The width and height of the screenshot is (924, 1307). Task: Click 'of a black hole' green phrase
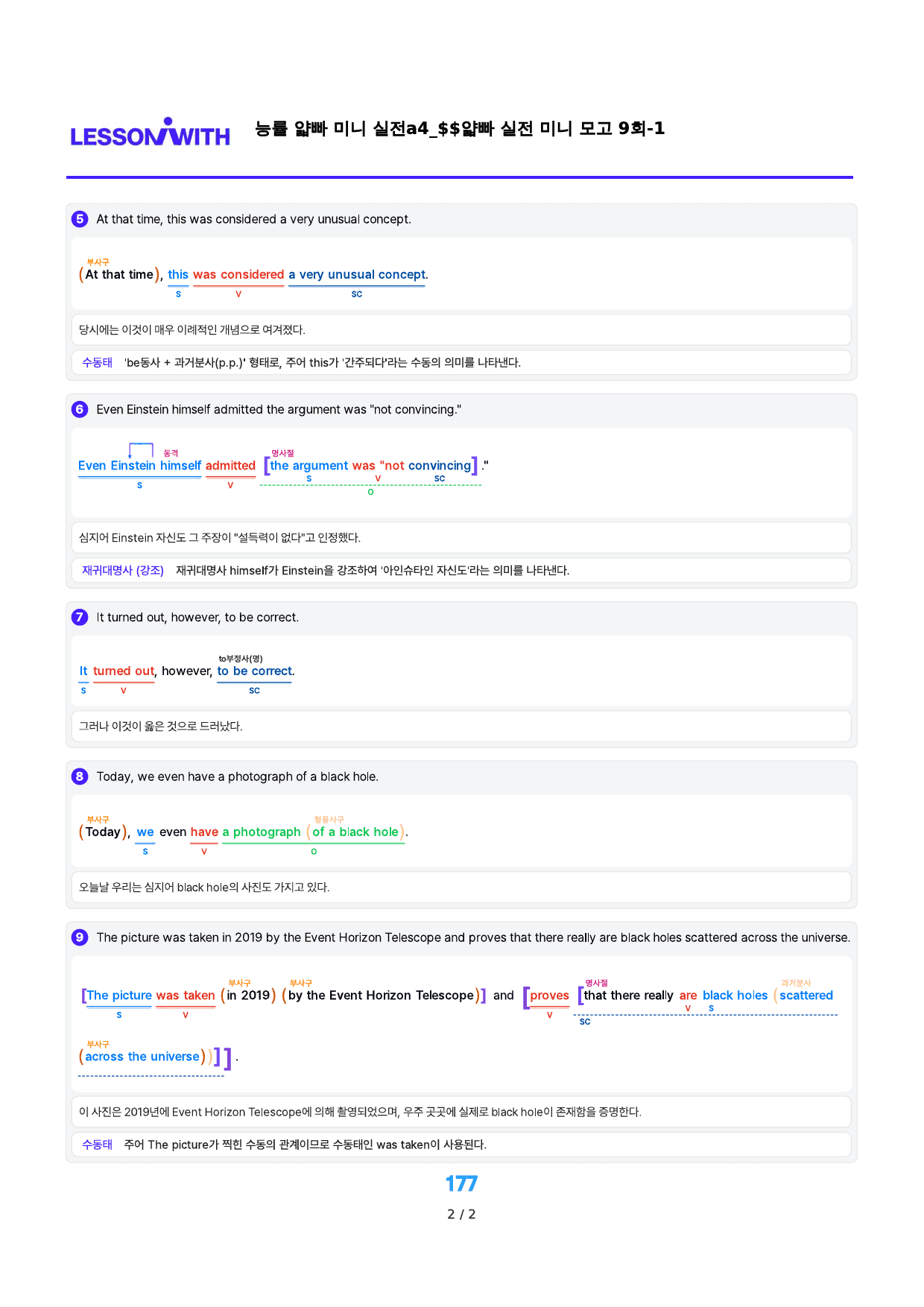(355, 832)
